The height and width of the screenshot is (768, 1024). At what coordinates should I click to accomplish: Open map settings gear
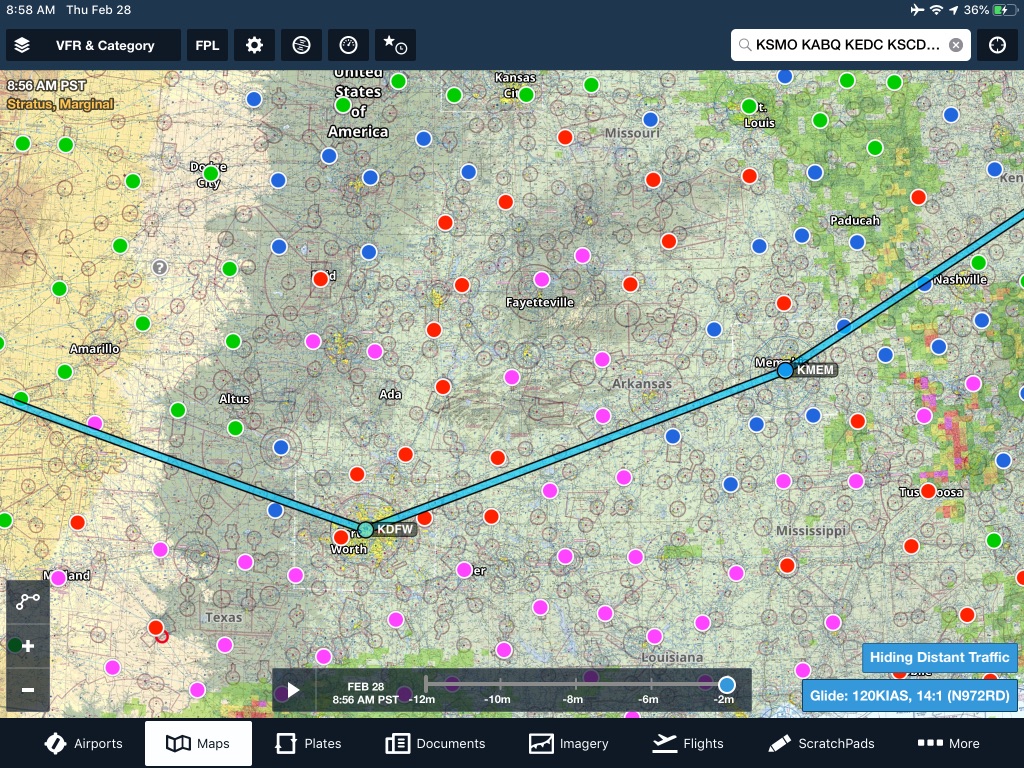pyautogui.click(x=255, y=45)
